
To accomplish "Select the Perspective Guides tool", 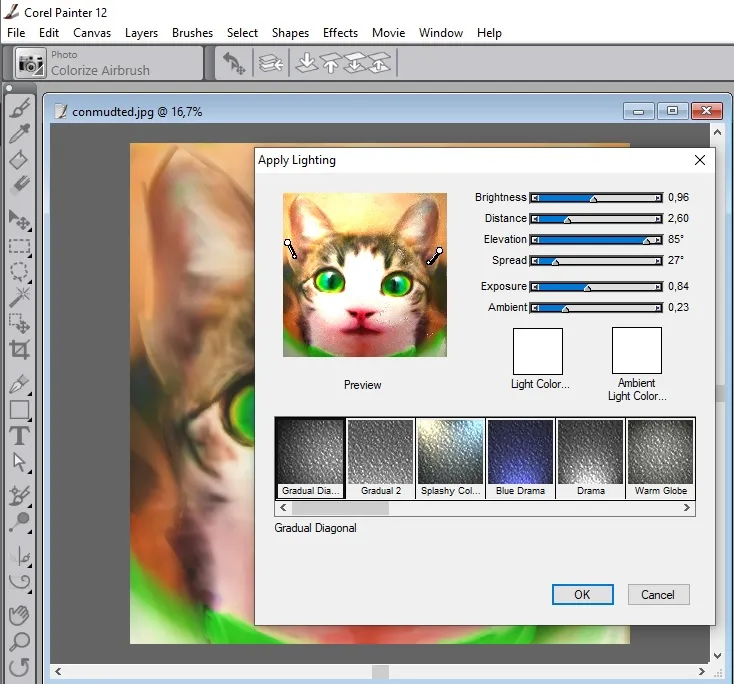I will 19,557.
